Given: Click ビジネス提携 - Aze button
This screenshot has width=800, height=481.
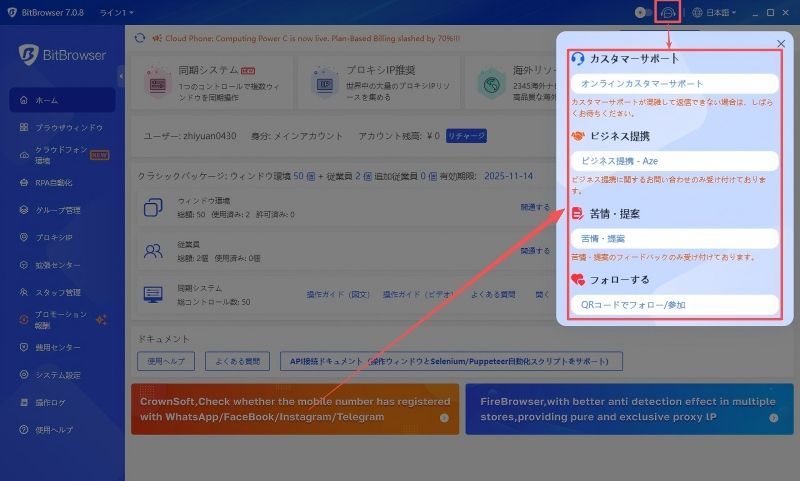Looking at the screenshot, I should (x=674, y=161).
